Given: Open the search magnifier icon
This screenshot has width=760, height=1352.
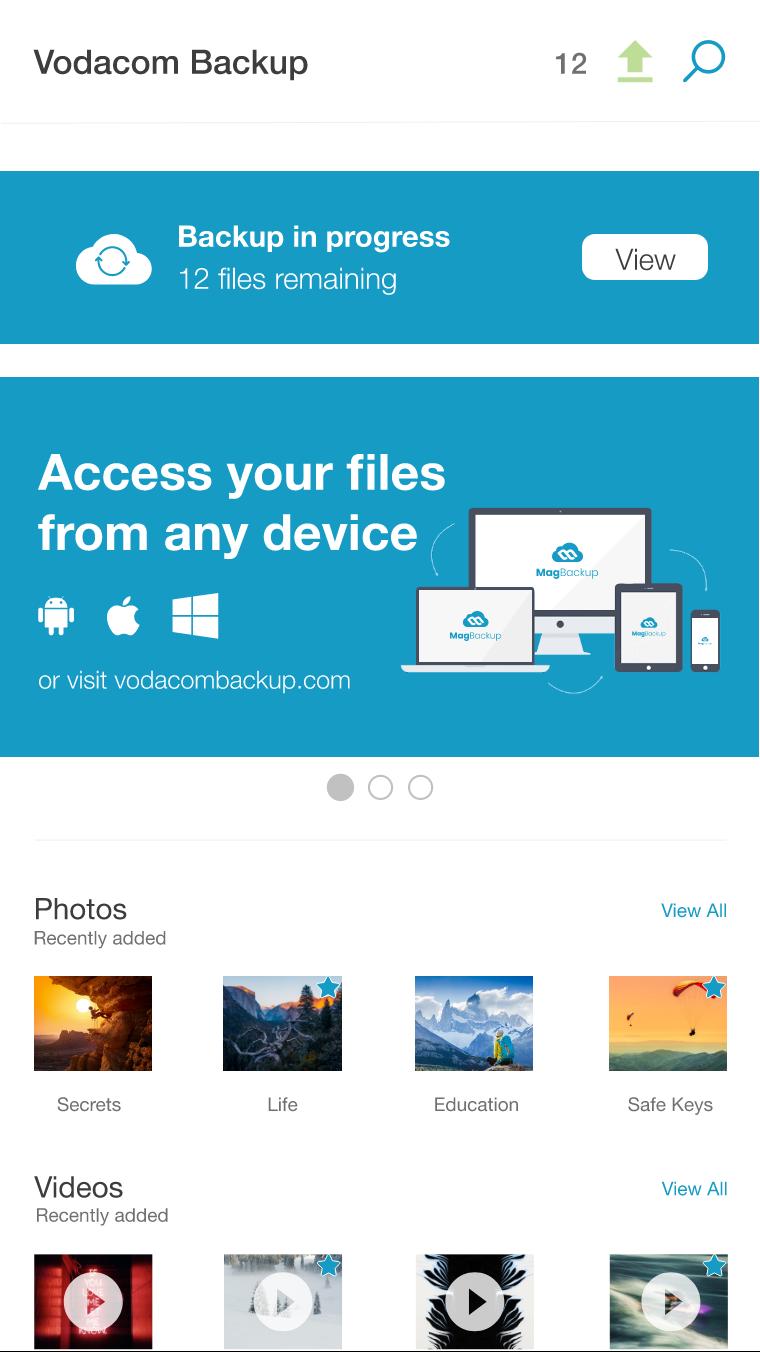Looking at the screenshot, I should coord(704,62).
